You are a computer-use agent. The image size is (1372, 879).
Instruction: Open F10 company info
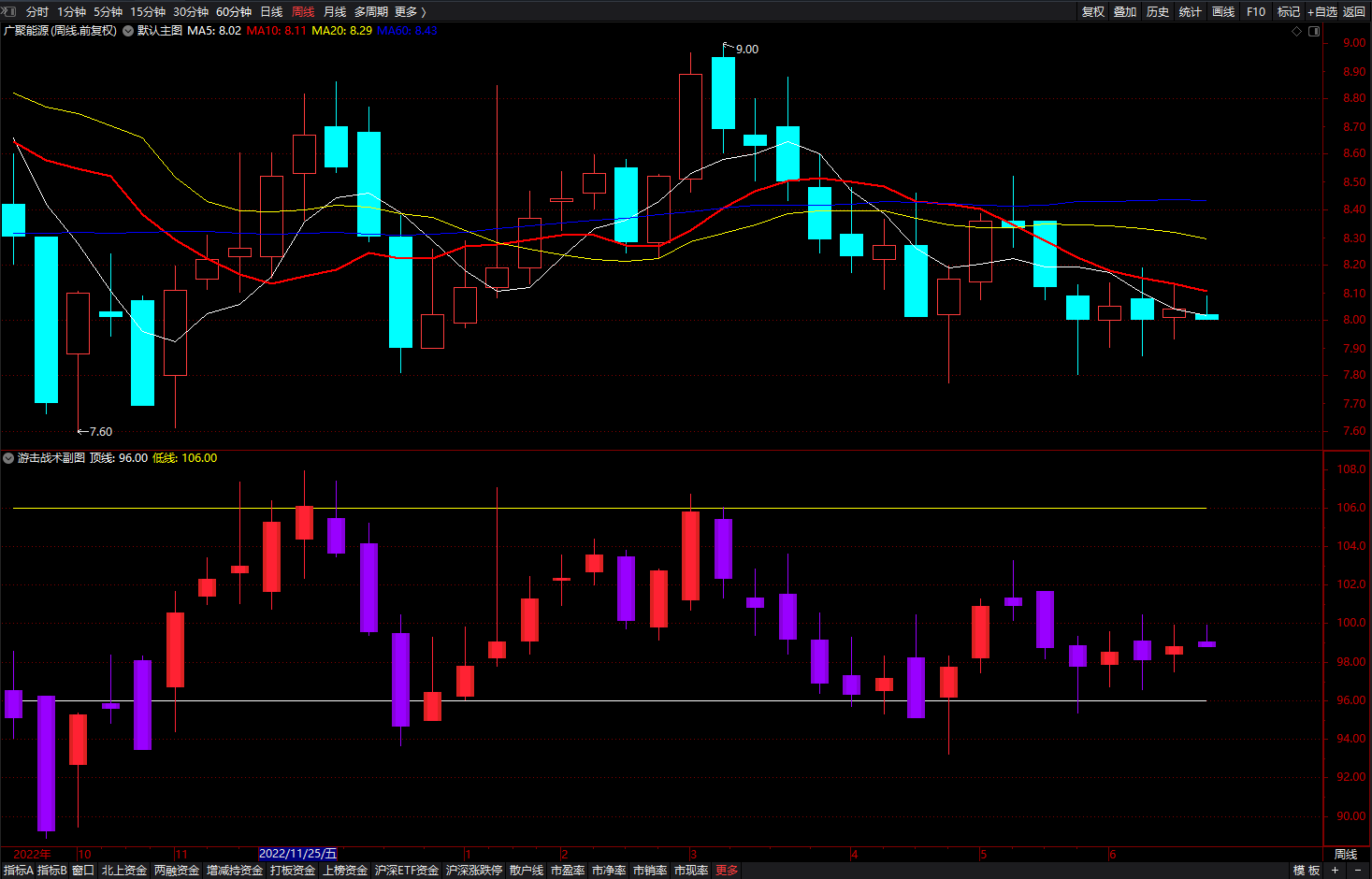click(1256, 11)
